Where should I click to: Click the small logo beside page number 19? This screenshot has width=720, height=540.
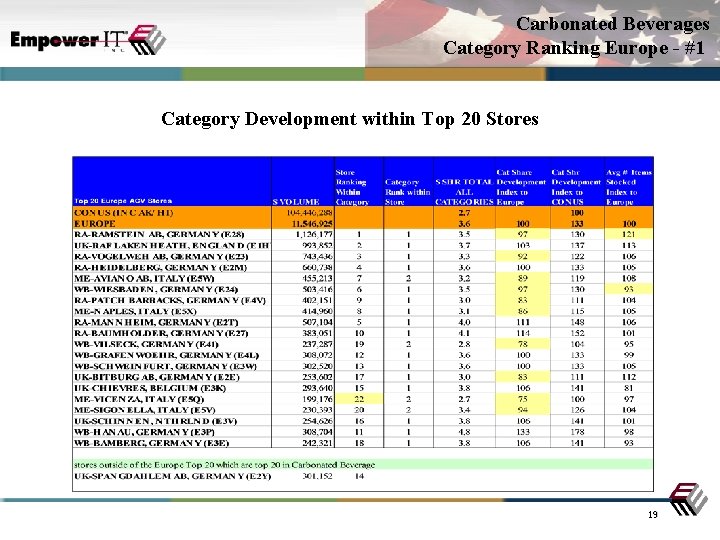click(687, 500)
